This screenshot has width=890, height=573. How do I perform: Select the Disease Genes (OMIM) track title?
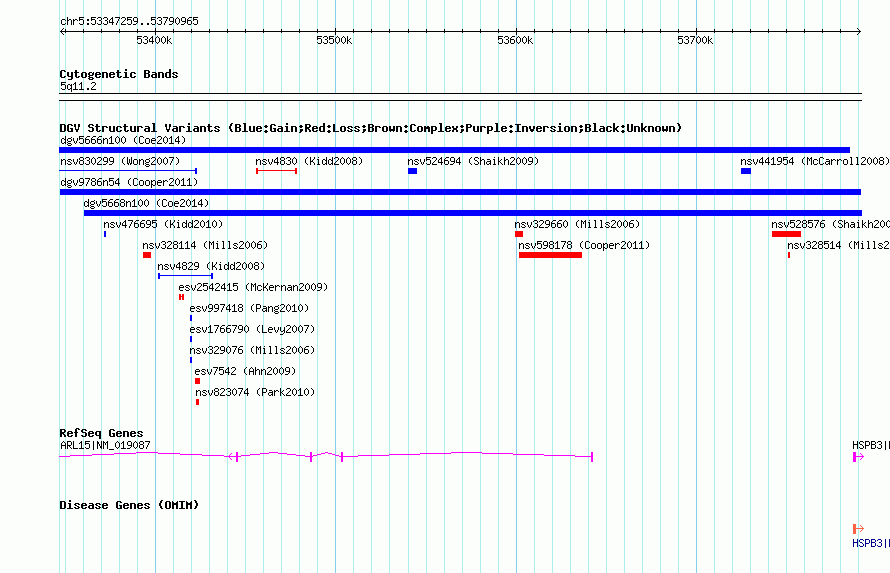coord(129,505)
